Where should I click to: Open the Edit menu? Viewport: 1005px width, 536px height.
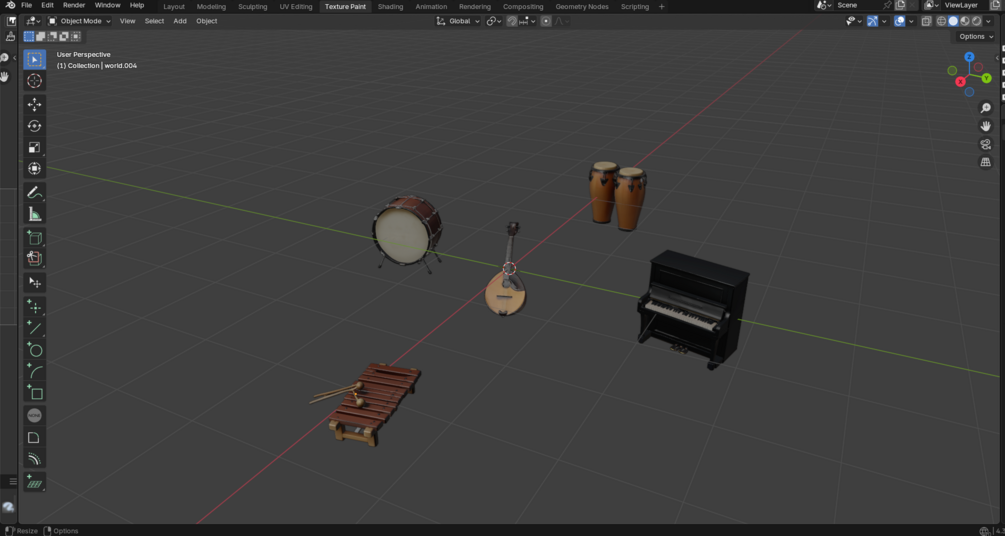[47, 5]
